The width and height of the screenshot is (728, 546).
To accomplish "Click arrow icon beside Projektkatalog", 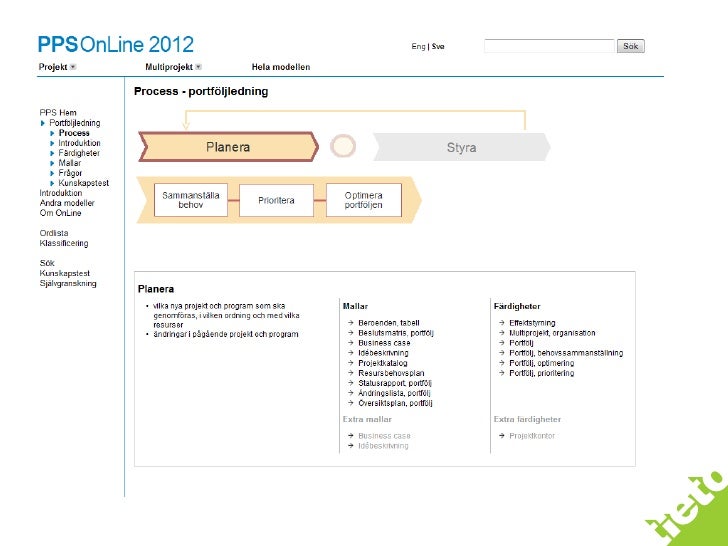I will pyautogui.click(x=351, y=363).
